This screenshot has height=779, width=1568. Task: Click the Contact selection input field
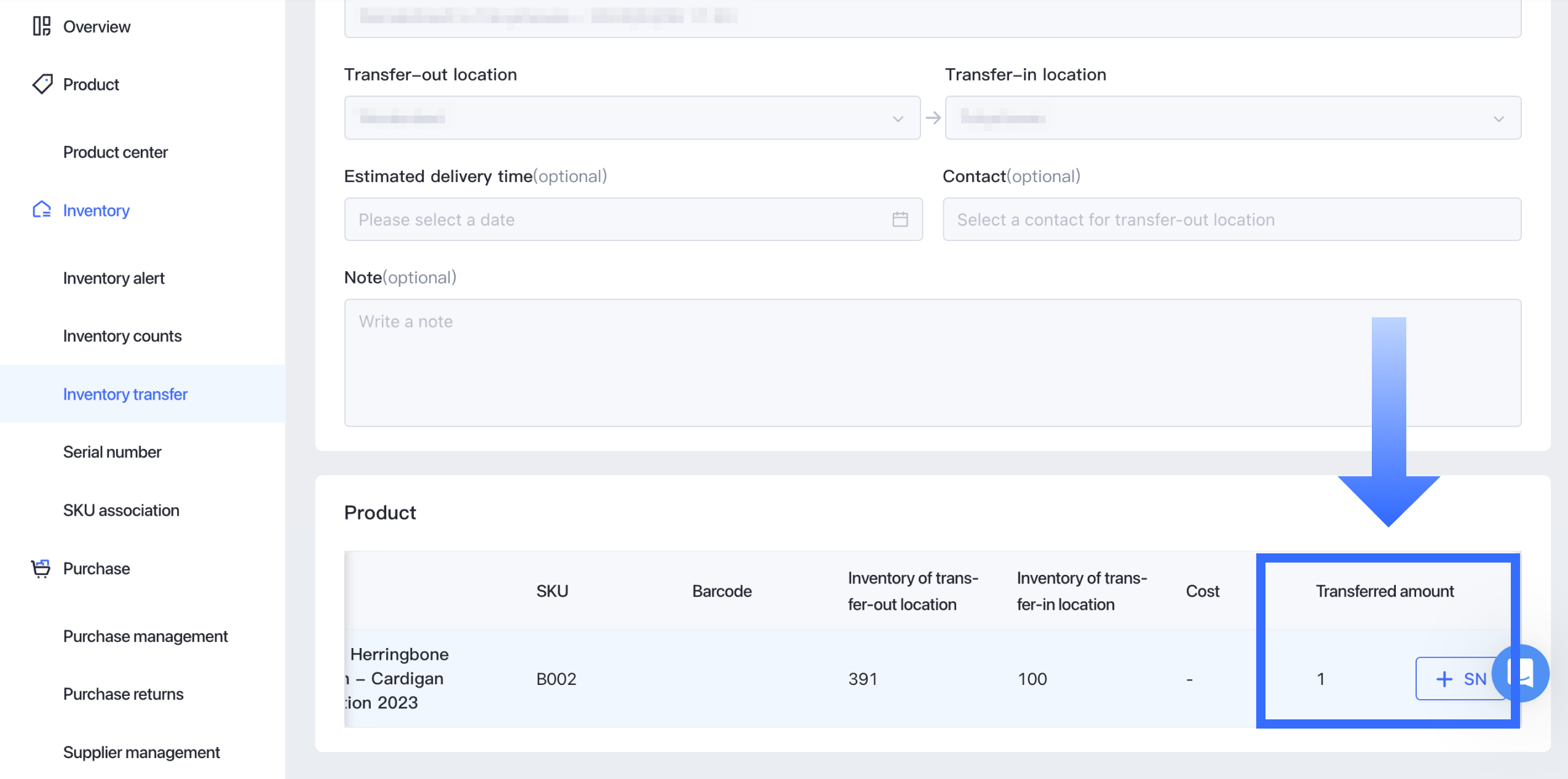[1232, 219]
